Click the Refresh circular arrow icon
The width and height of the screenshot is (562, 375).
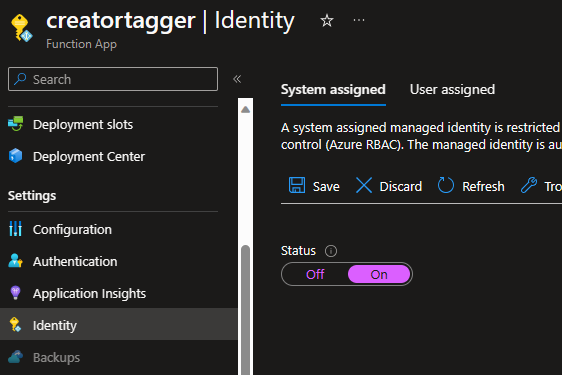tap(446, 185)
